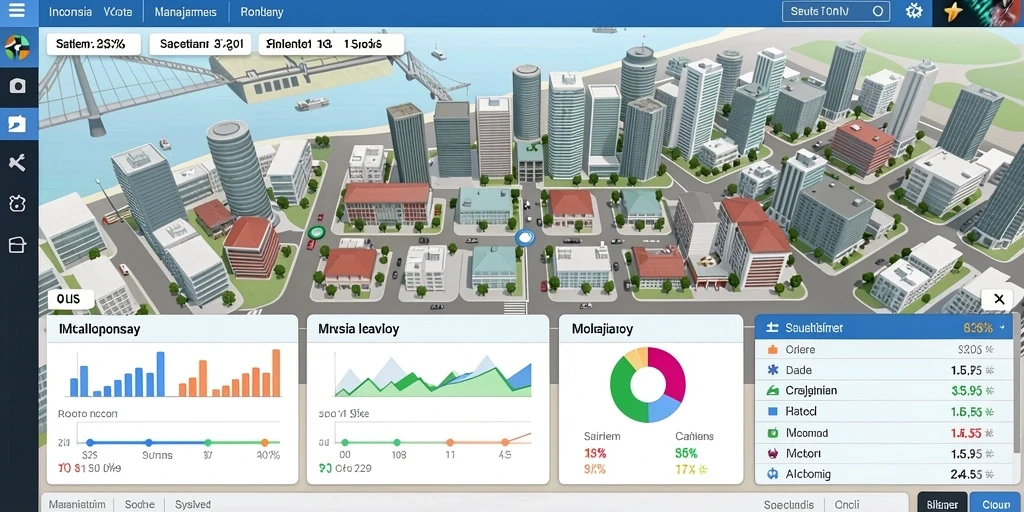Open the storage box icon in sidebar
Image resolution: width=1024 pixels, height=512 pixels.
click(x=17, y=244)
